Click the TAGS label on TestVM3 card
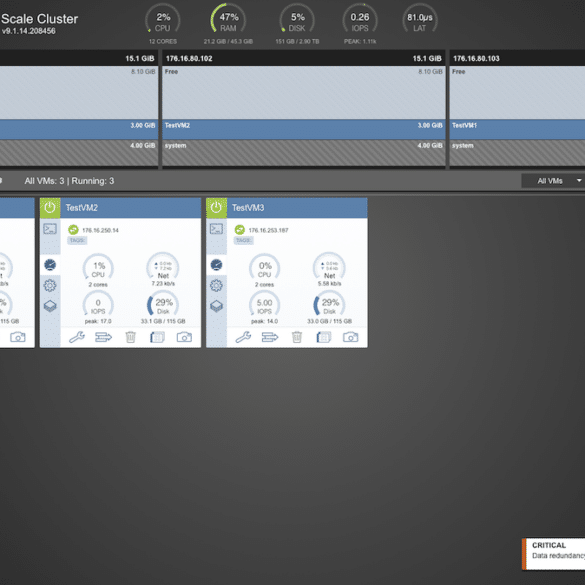Image resolution: width=585 pixels, height=585 pixels. [x=244, y=240]
